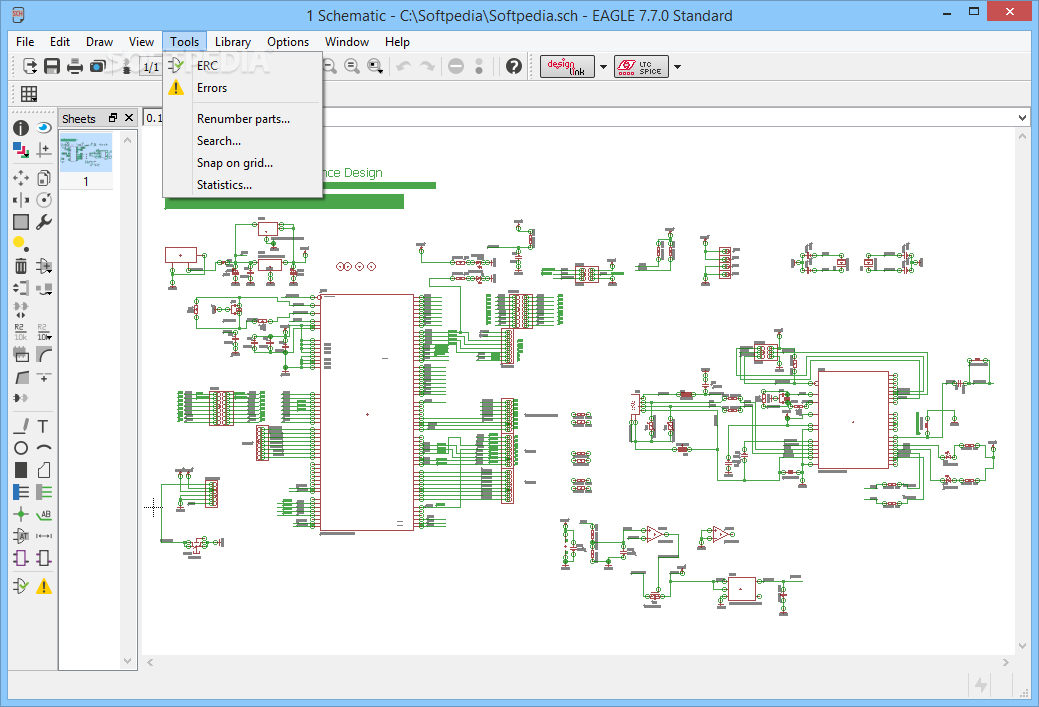This screenshot has width=1039, height=707.
Task: Click the Help question mark icon
Action: 514,66
